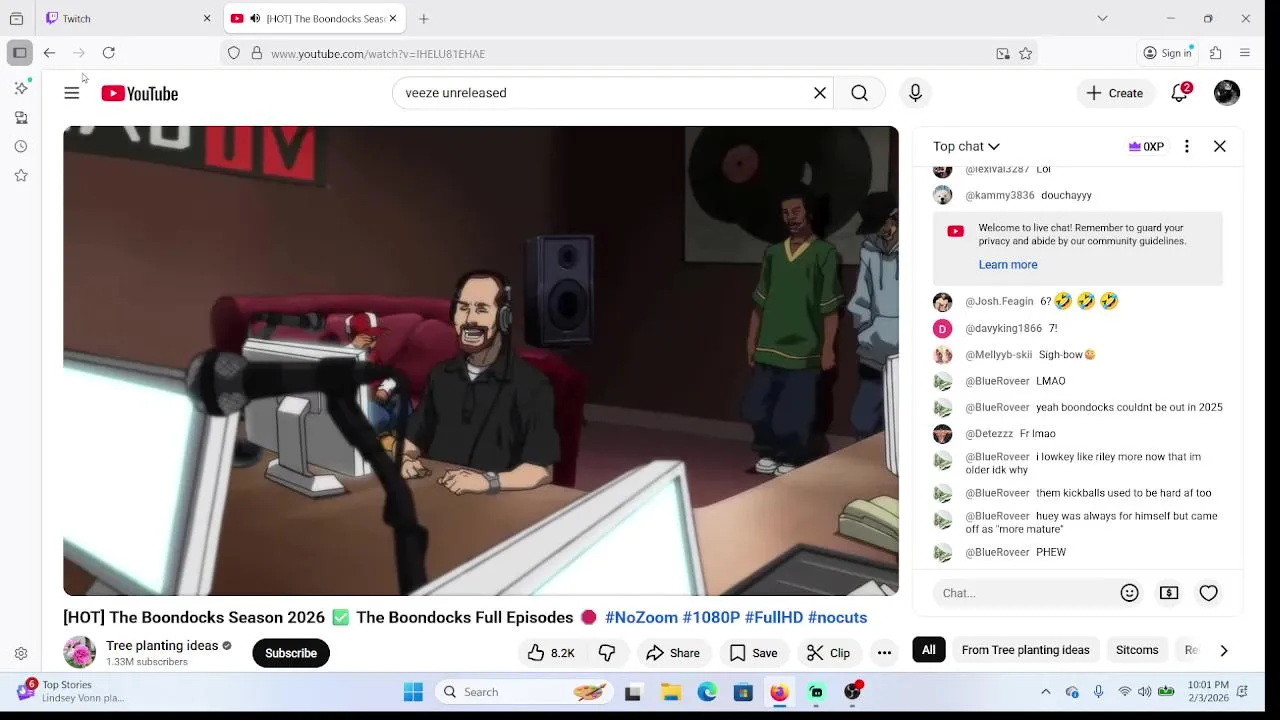Viewport: 1280px width, 720px height.
Task: Submit search with the magnifier button
Action: (859, 93)
